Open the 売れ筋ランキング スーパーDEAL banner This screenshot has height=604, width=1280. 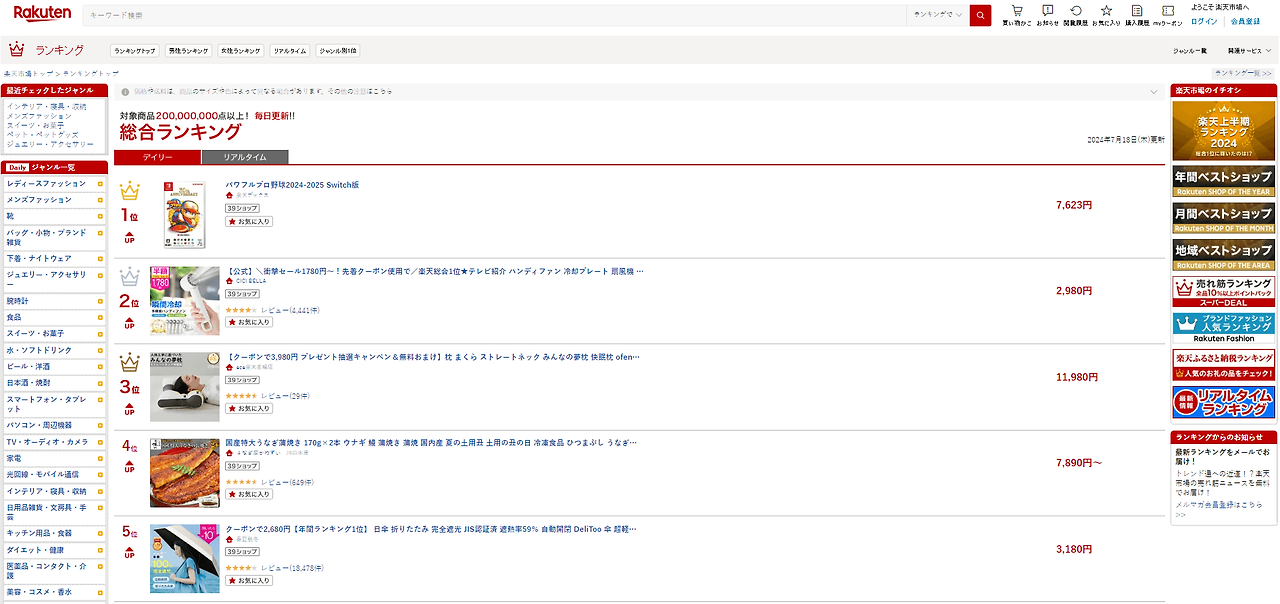tap(1224, 291)
